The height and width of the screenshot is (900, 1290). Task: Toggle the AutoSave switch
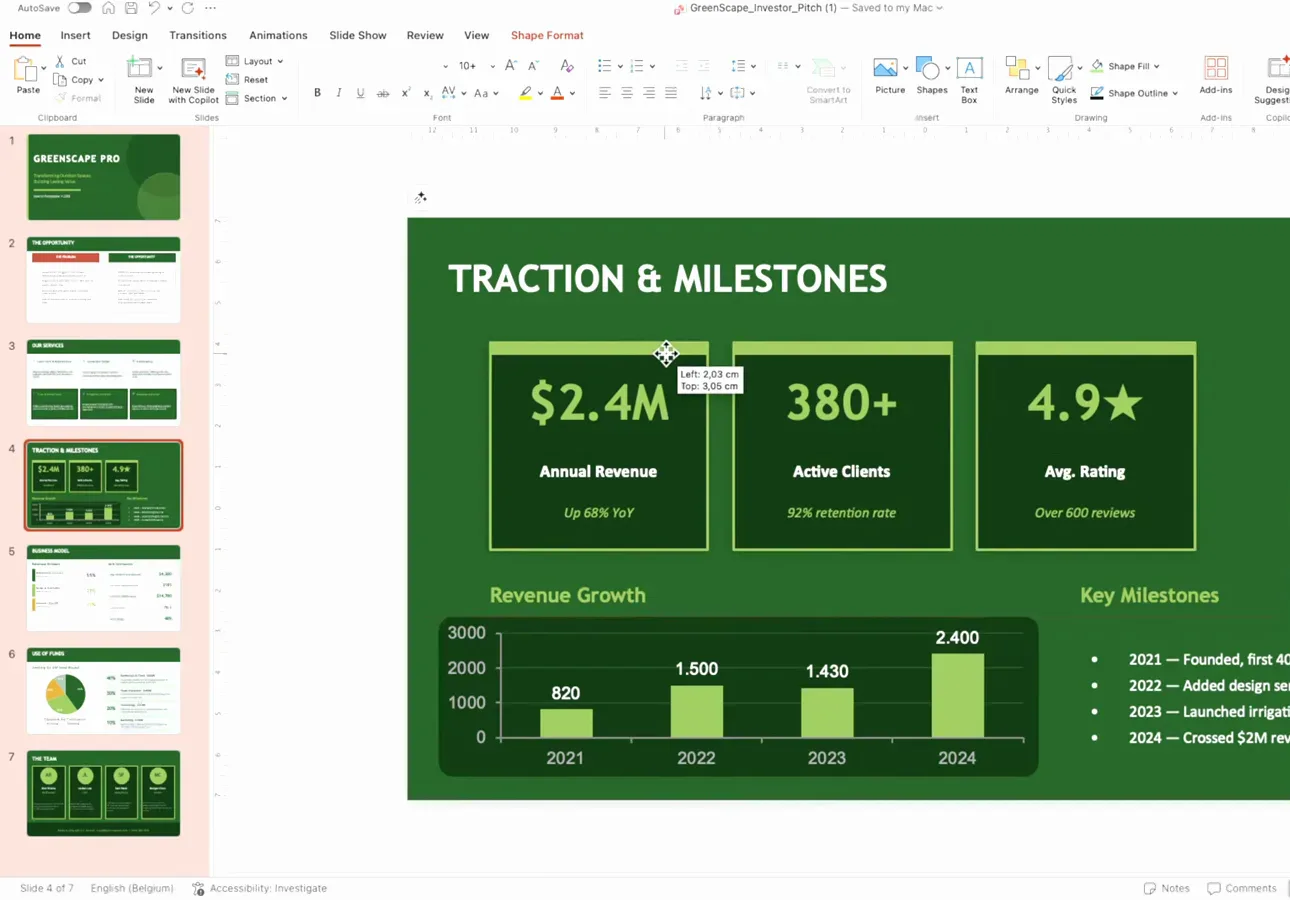click(x=79, y=8)
